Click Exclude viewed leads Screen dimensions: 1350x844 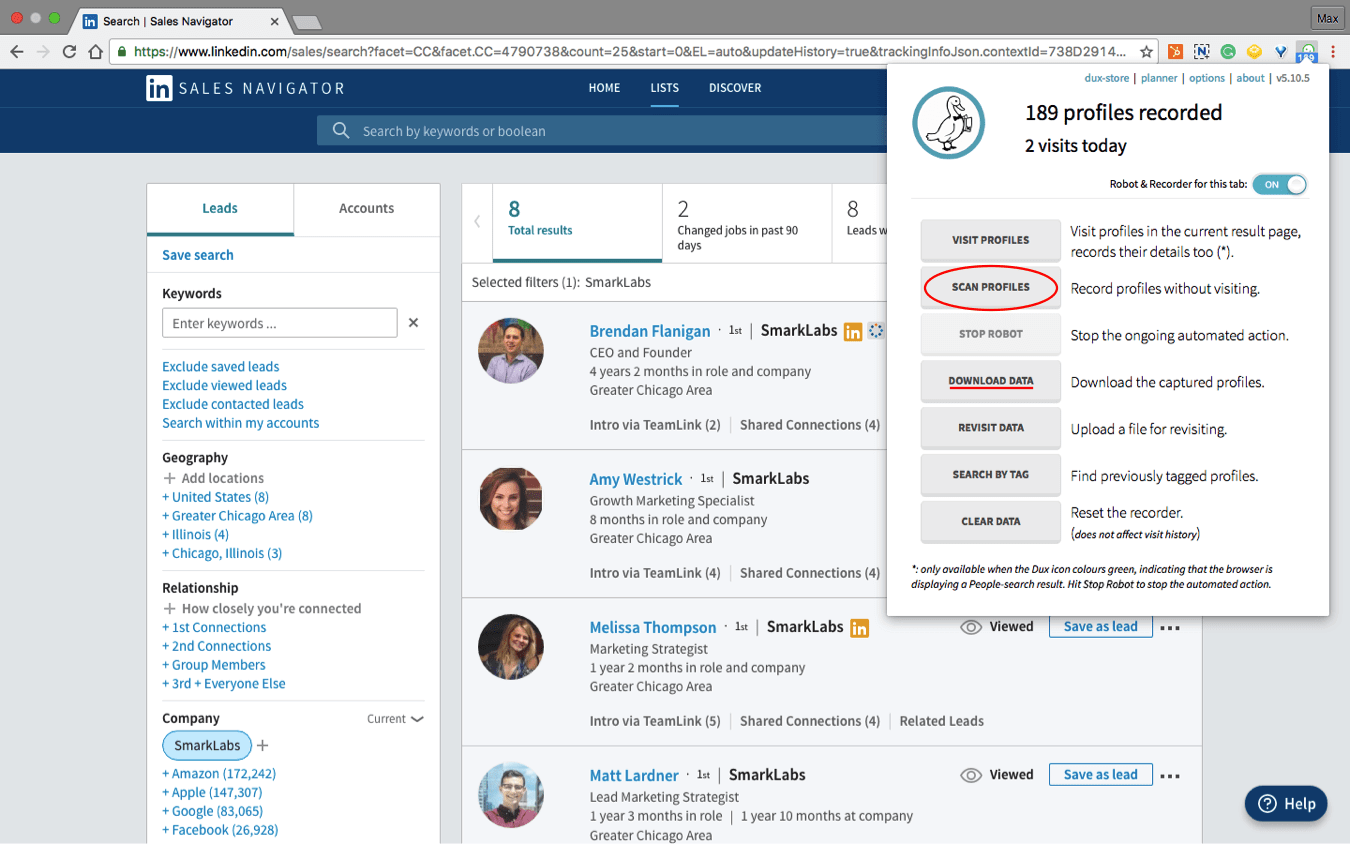coord(225,386)
